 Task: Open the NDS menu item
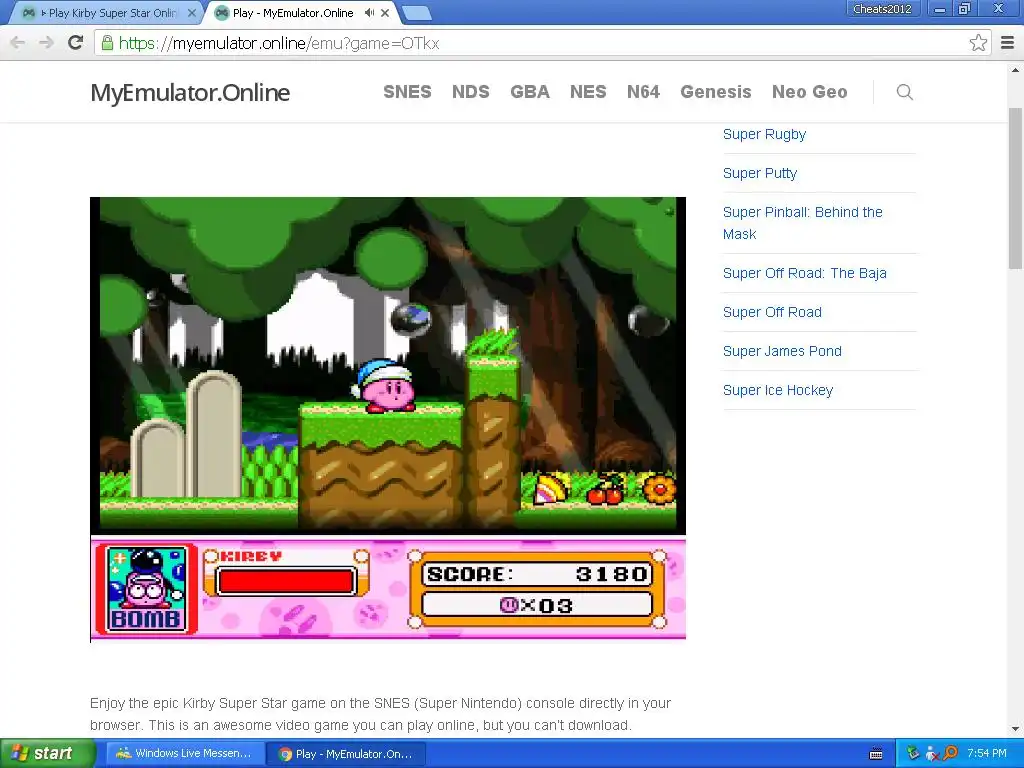[471, 91]
